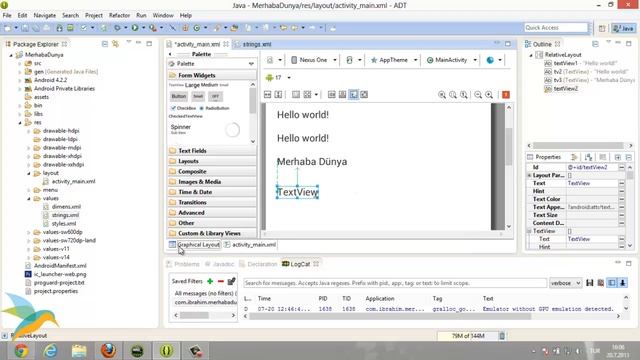Viewport: 640px width, 360px height.
Task: Click Edit saved filter icon
Action: pyautogui.click(x=231, y=281)
